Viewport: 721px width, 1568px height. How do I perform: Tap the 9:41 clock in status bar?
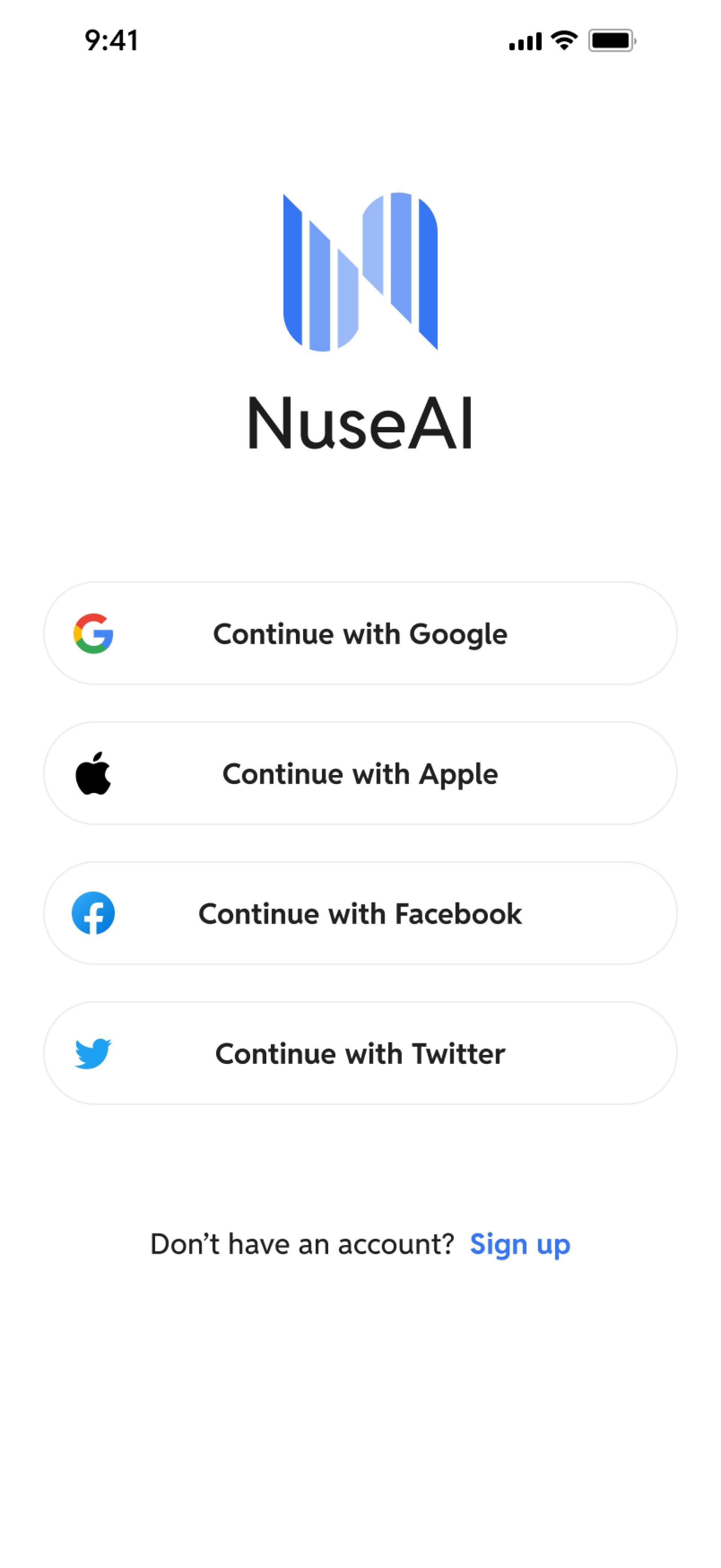[112, 41]
